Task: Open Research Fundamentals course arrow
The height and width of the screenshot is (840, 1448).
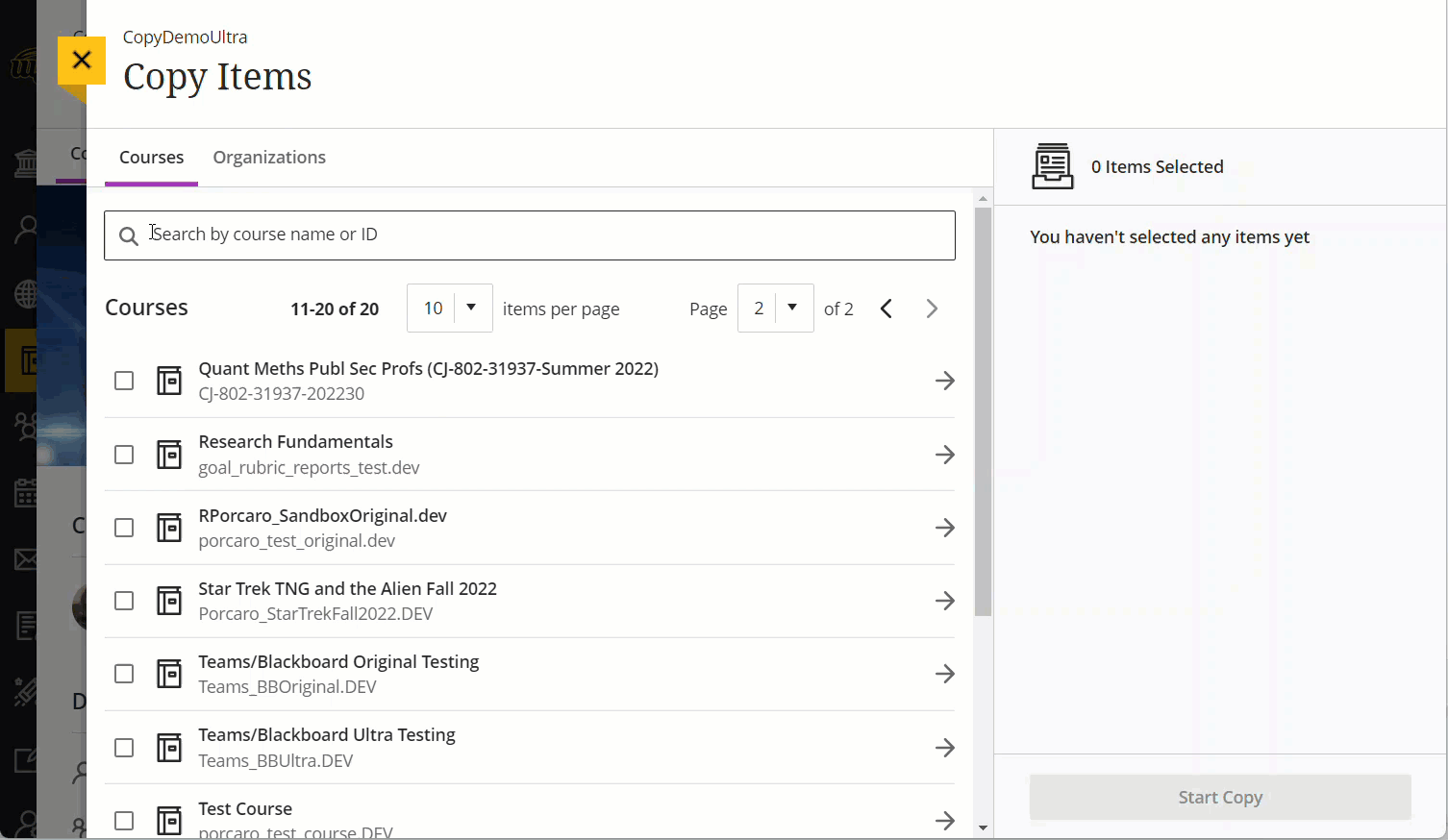Action: (945, 455)
